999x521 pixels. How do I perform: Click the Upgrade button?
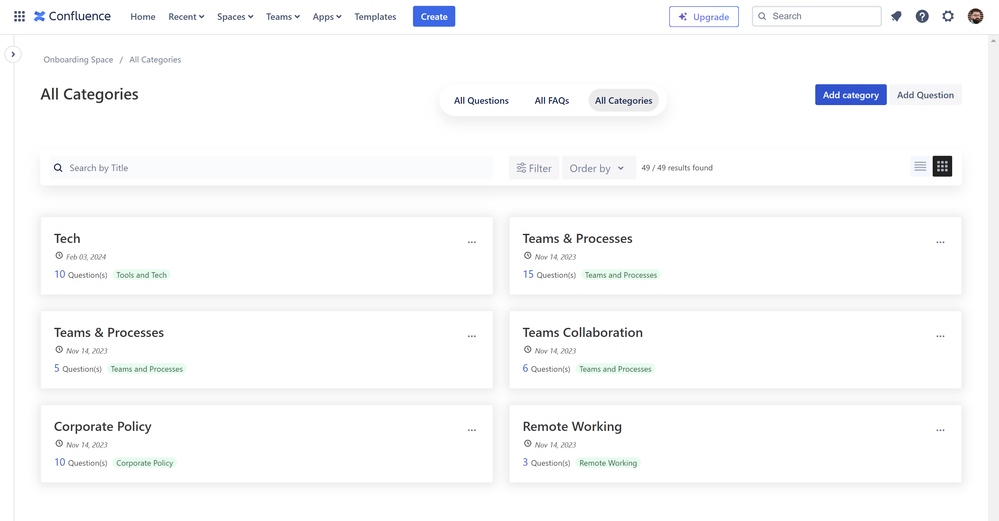tap(704, 17)
